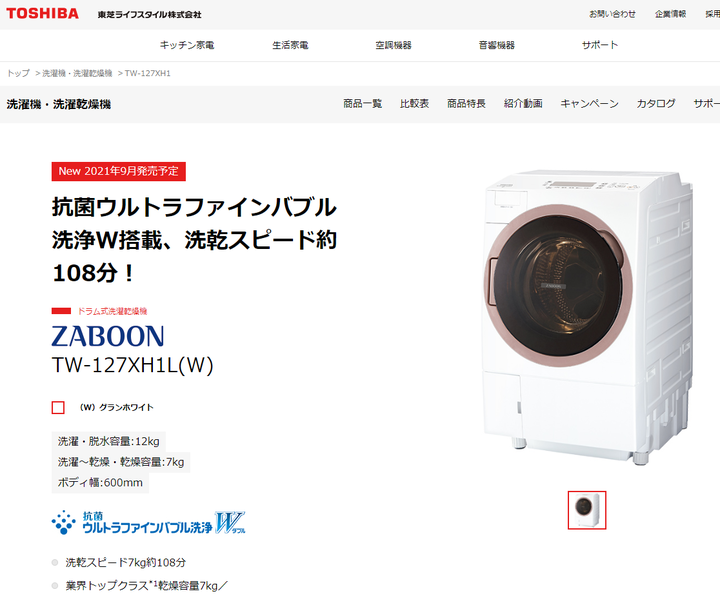
Task: Go to 商品一覧 tab
Action: [363, 104]
